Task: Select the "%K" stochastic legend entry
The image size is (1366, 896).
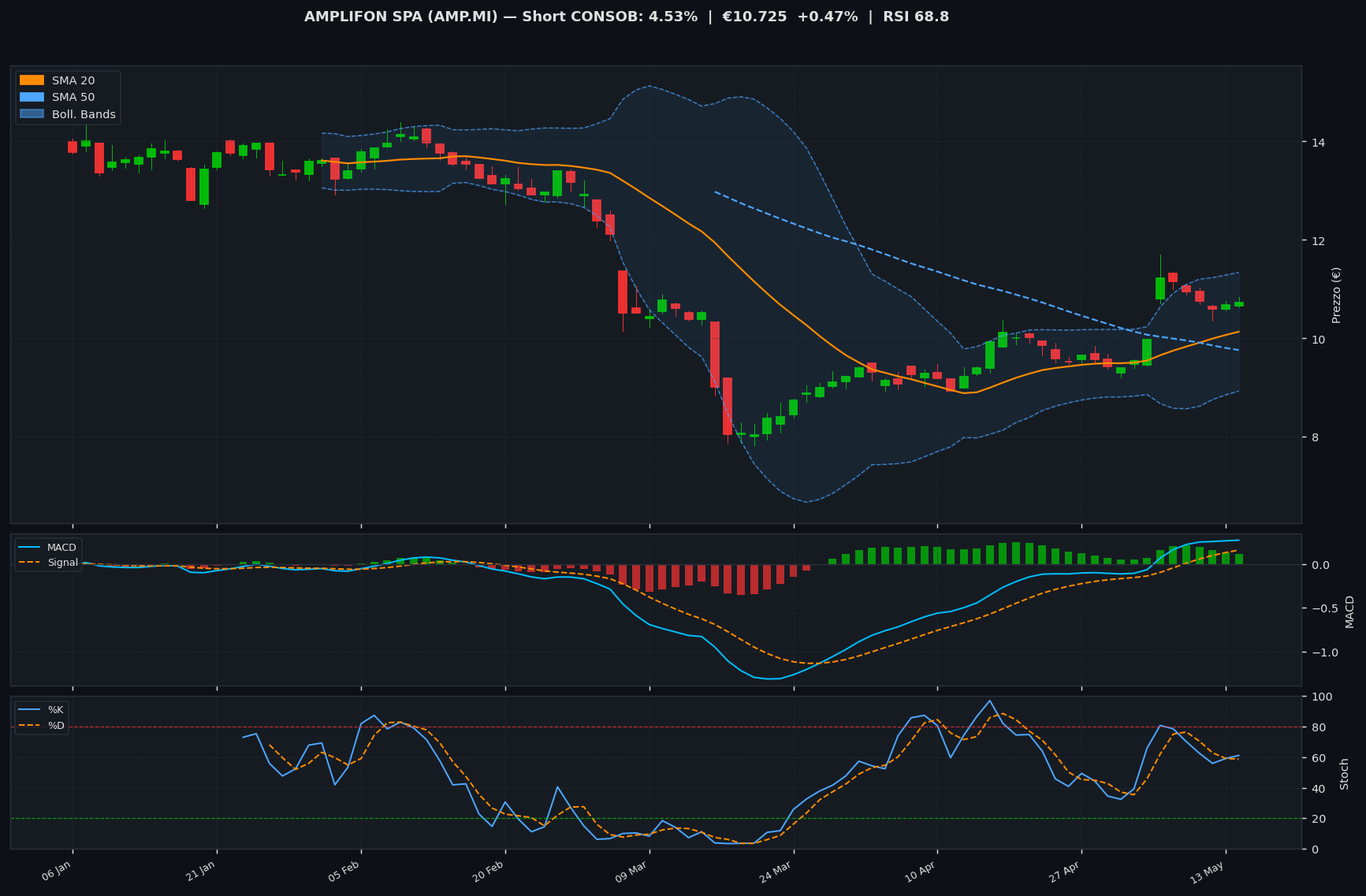Action: click(x=56, y=710)
